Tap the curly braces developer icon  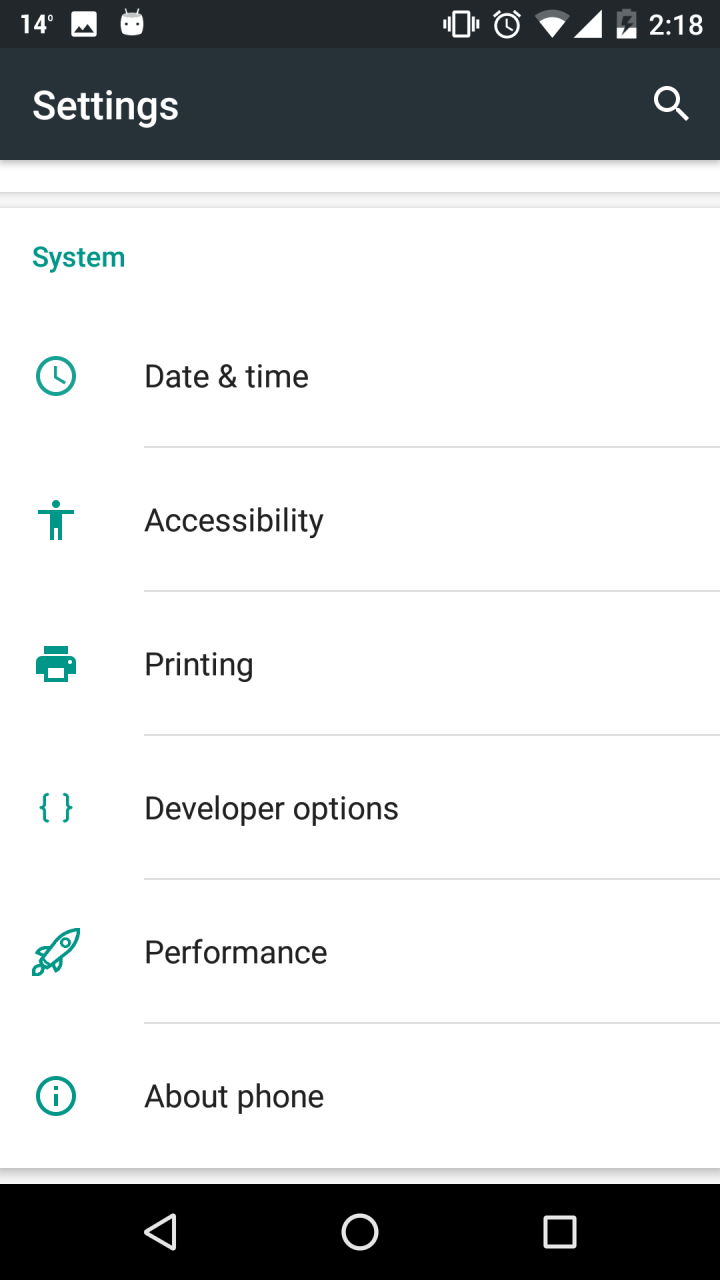(56, 808)
